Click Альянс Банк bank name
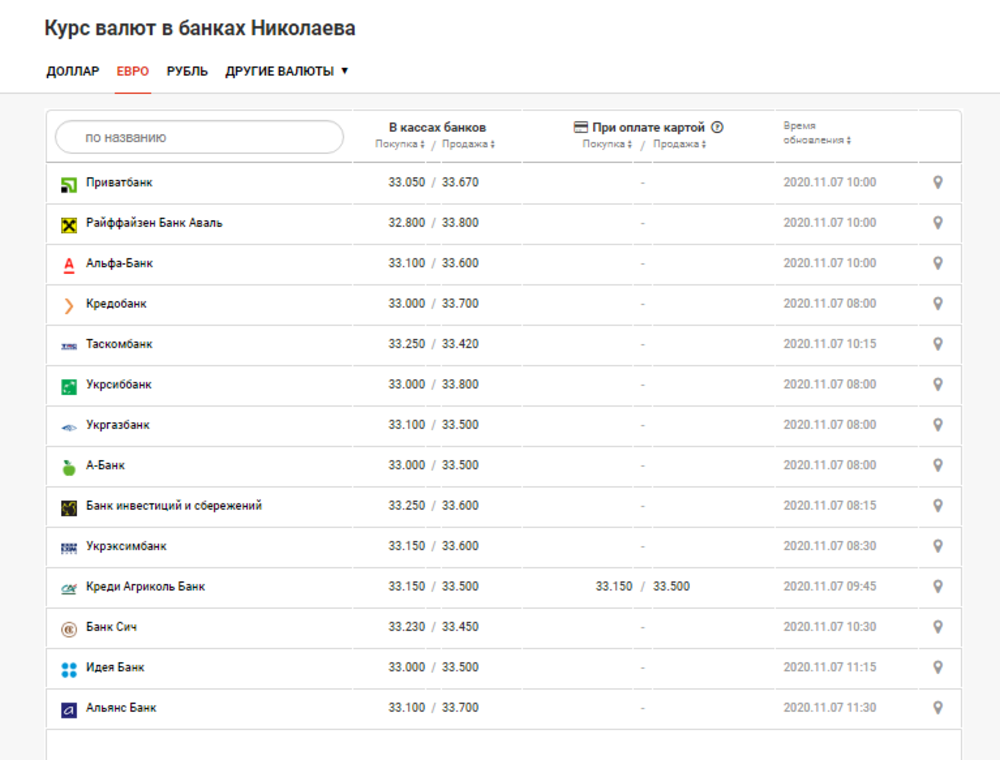This screenshot has width=1000, height=760. coord(121,708)
